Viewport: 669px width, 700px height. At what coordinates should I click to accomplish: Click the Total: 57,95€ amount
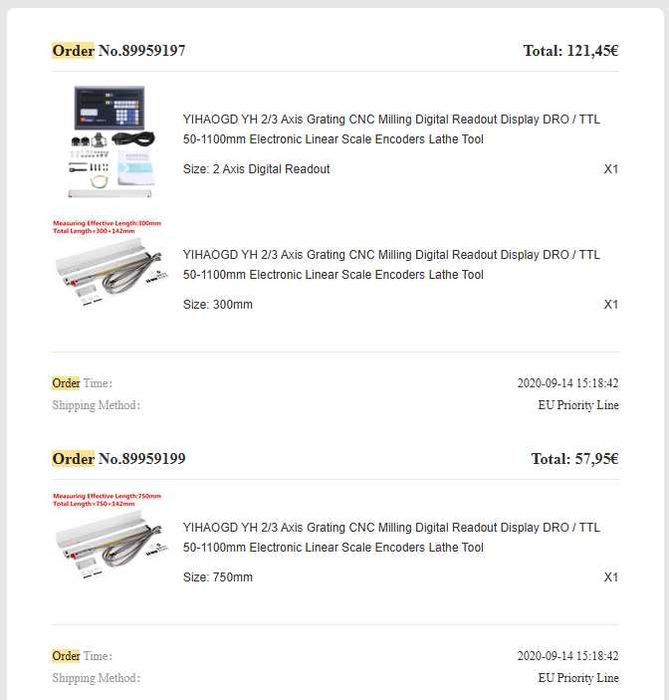tap(574, 459)
